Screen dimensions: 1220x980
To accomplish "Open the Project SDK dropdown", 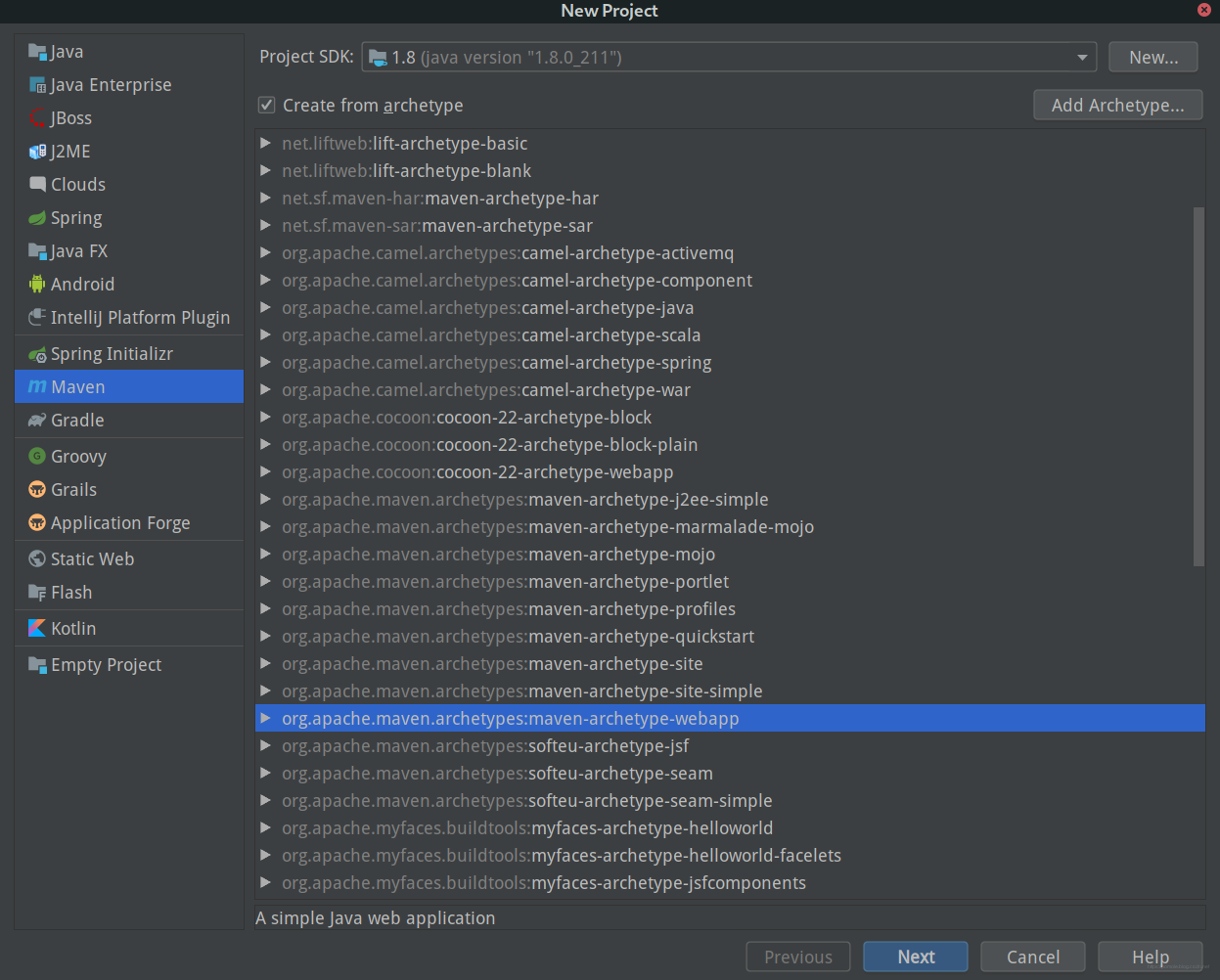I will [1082, 58].
